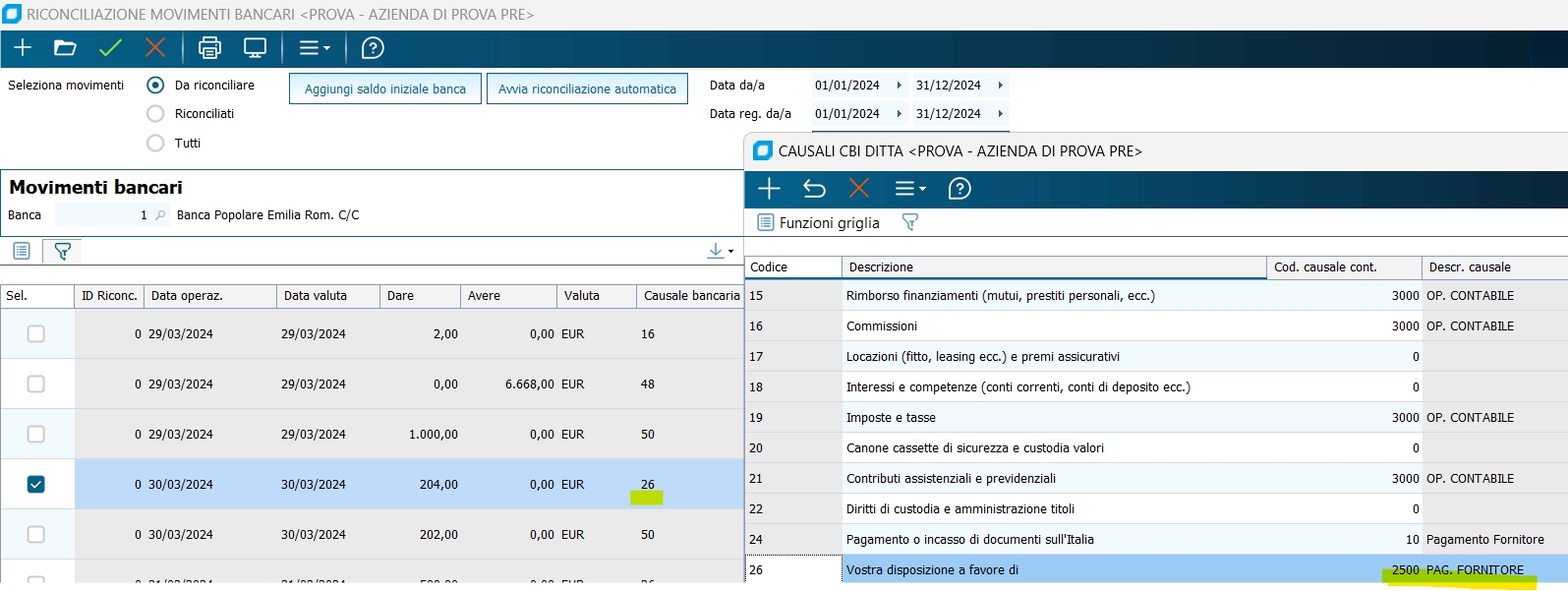This screenshot has height=591, width=1568.
Task: Click the open folder icon in main toolbar
Action: 65,48
